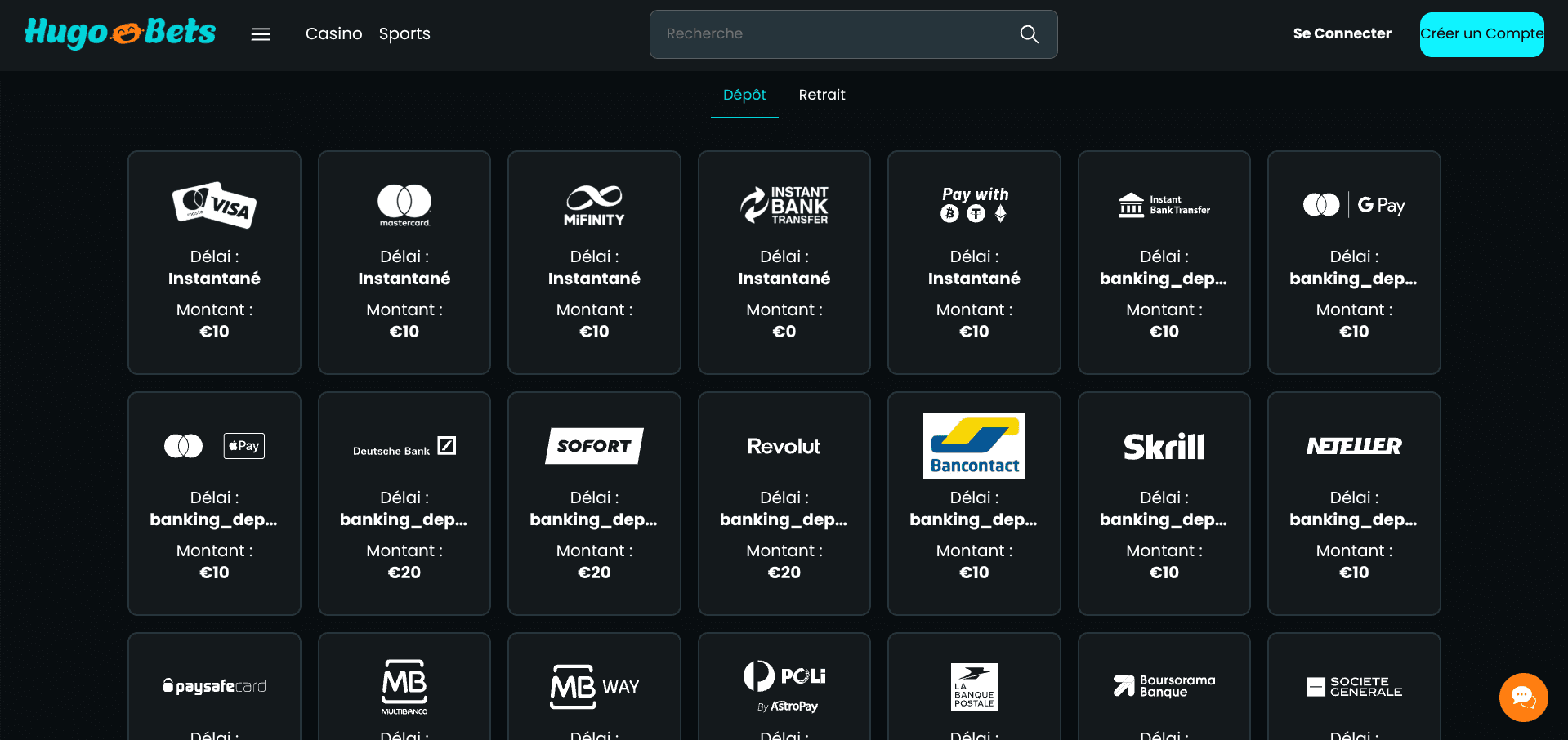Select the standalone Mastercard logo
The image size is (1568, 740).
click(404, 205)
